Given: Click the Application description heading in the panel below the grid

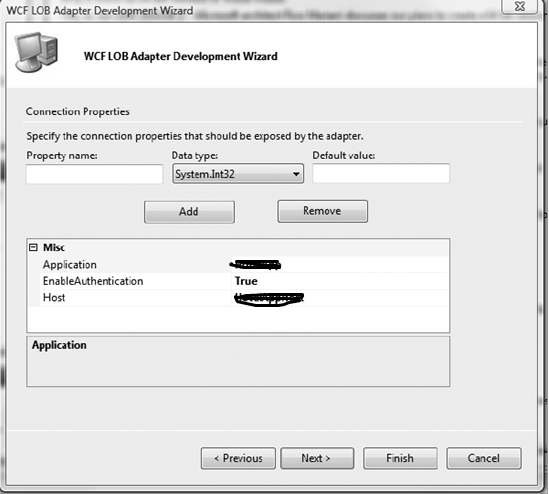Looking at the screenshot, I should (x=59, y=345).
